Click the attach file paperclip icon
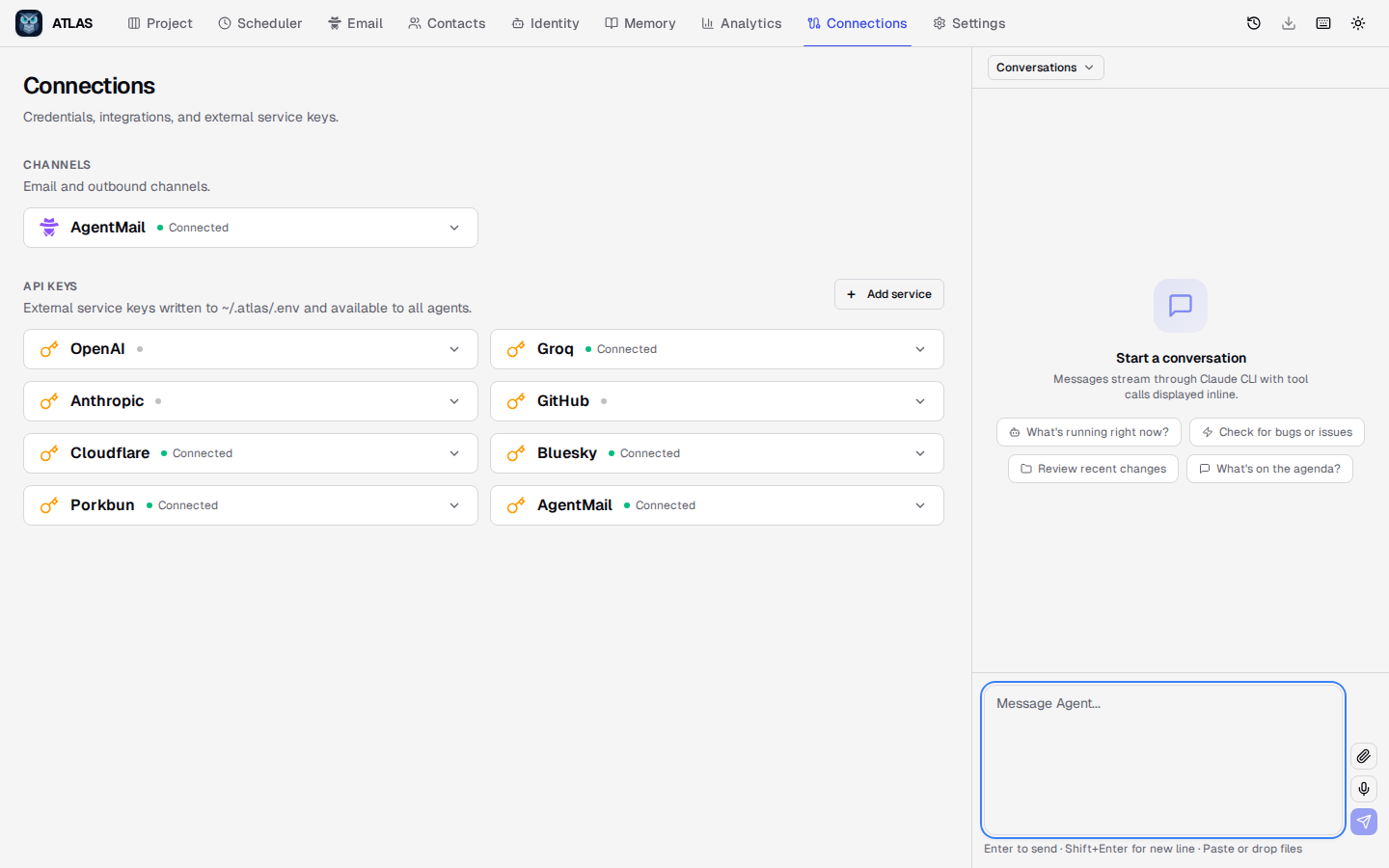 click(1364, 756)
